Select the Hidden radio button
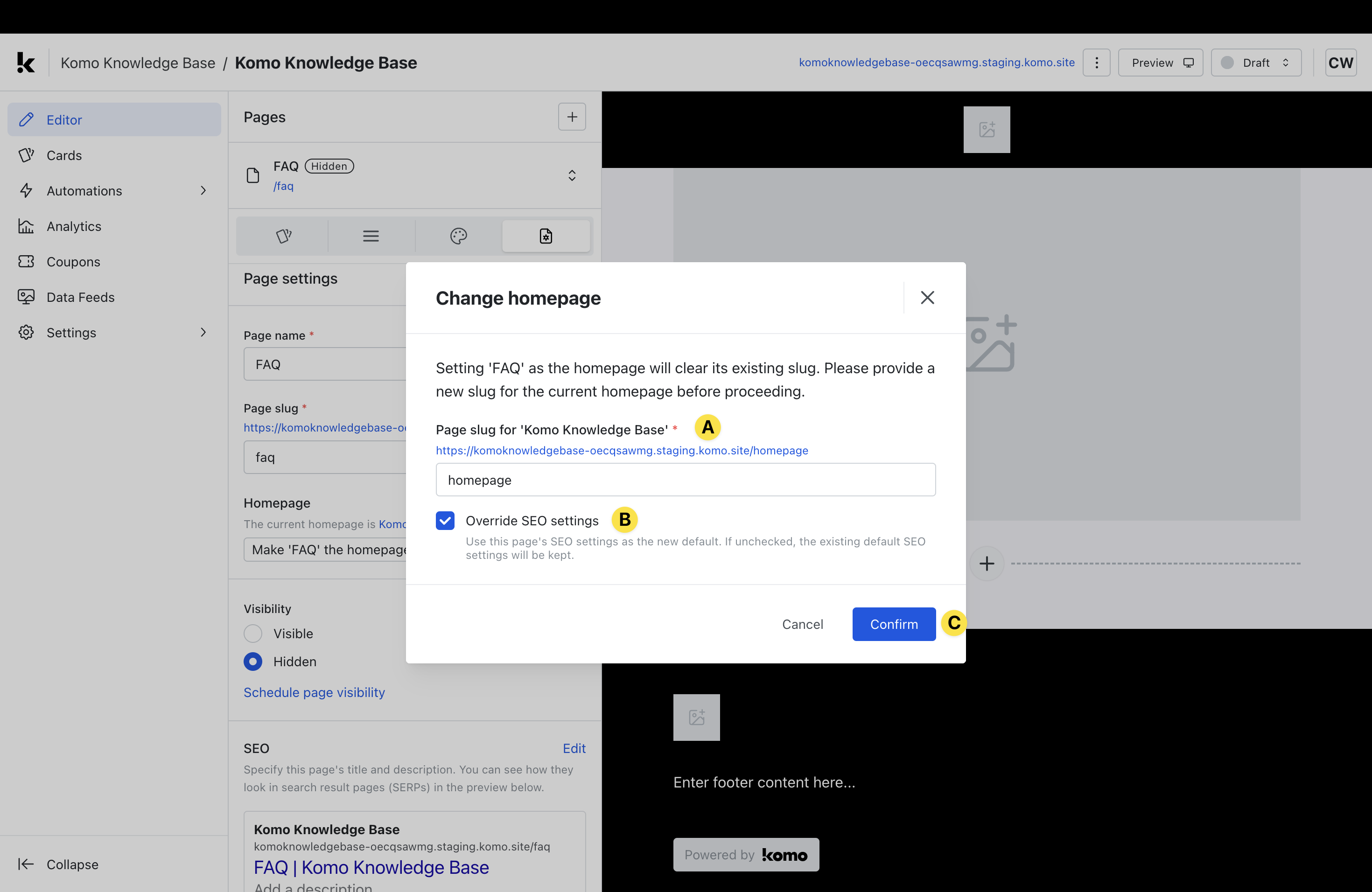 [252, 662]
